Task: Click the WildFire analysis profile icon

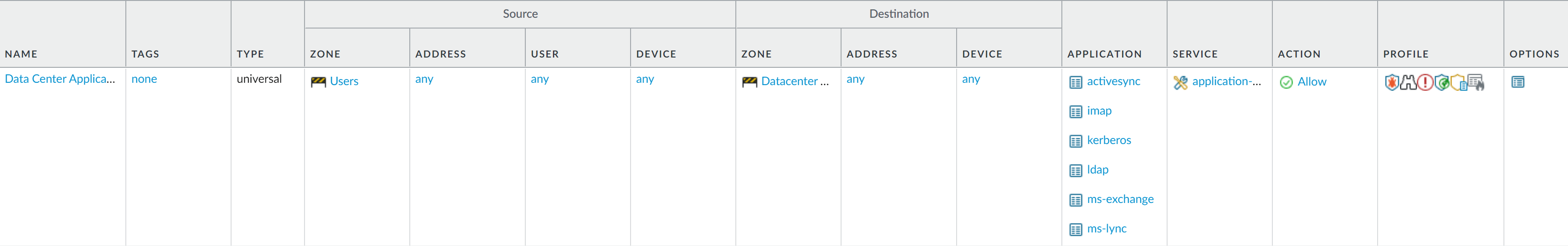Action: [1475, 82]
